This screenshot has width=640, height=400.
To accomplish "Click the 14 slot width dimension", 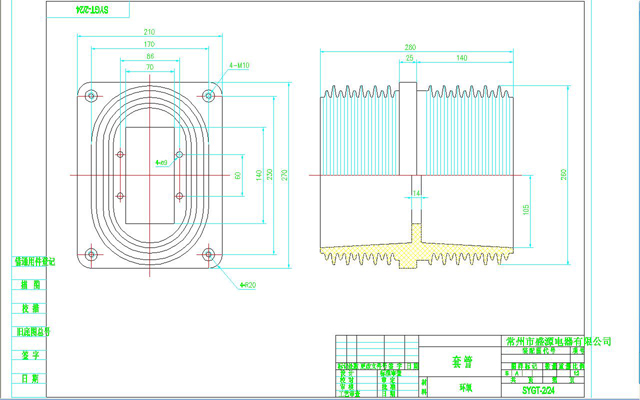I will click(x=417, y=191).
